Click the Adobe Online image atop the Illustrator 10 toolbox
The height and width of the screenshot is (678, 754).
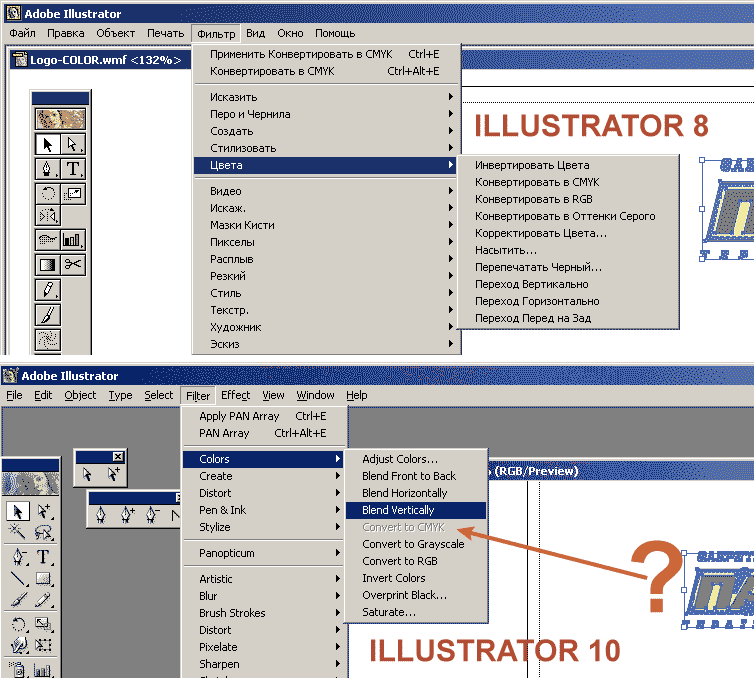[31, 484]
